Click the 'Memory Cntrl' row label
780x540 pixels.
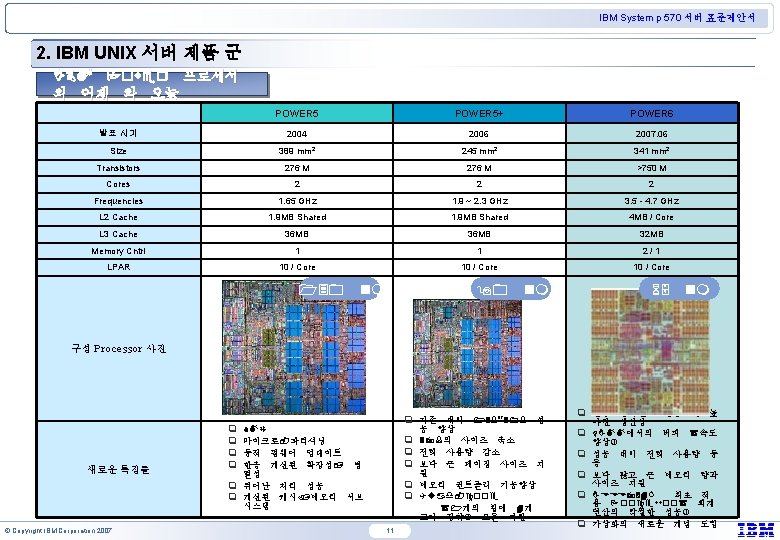(118, 251)
